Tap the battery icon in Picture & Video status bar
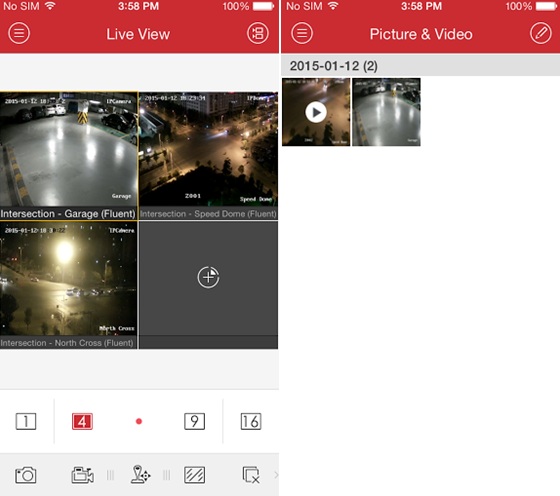 (x=547, y=6)
